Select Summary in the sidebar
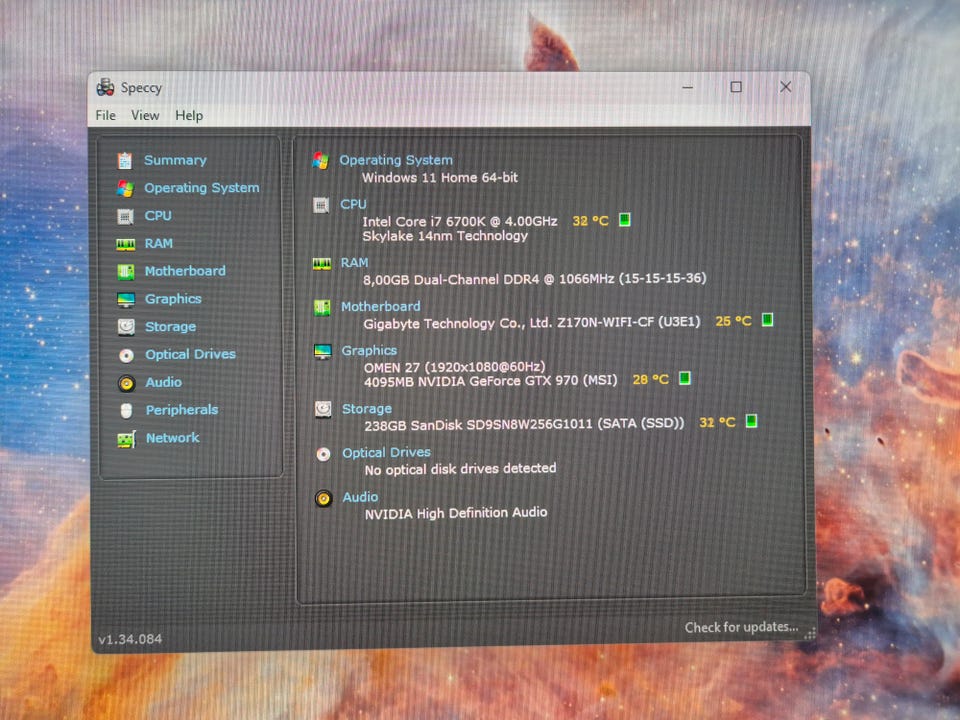This screenshot has width=960, height=720. [x=175, y=160]
